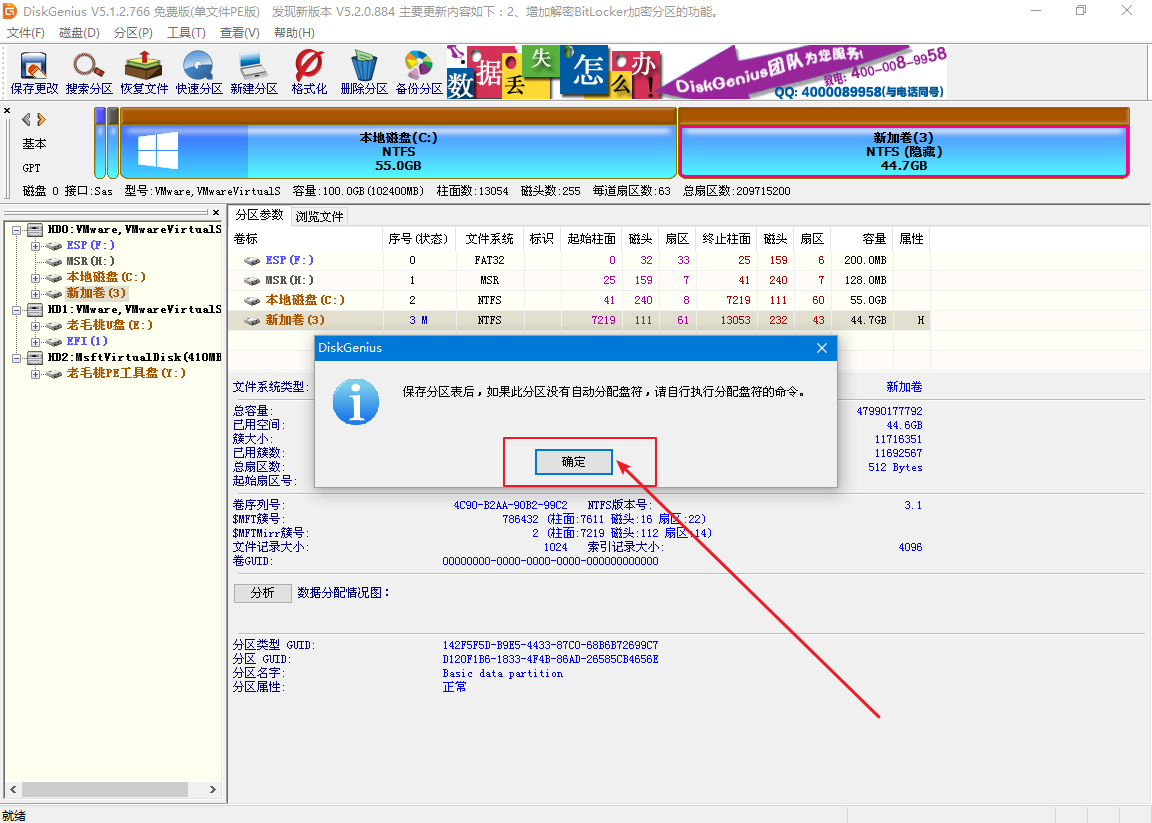Open the 备份分区 tool
Viewport: 1152px width, 823px height.
tap(419, 72)
